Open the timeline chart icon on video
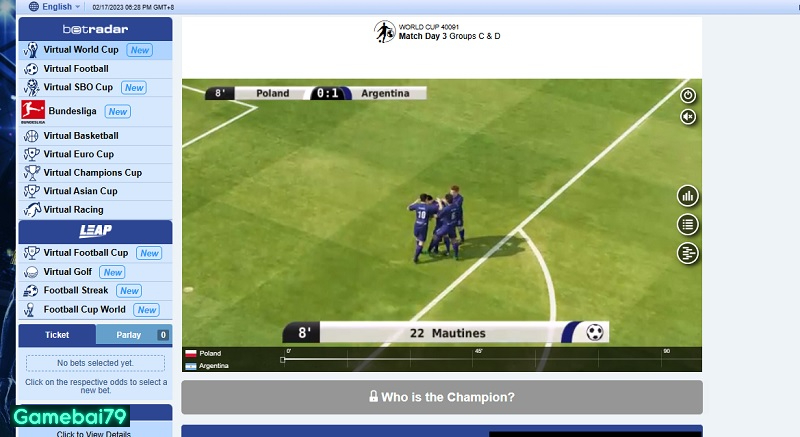 [x=687, y=253]
